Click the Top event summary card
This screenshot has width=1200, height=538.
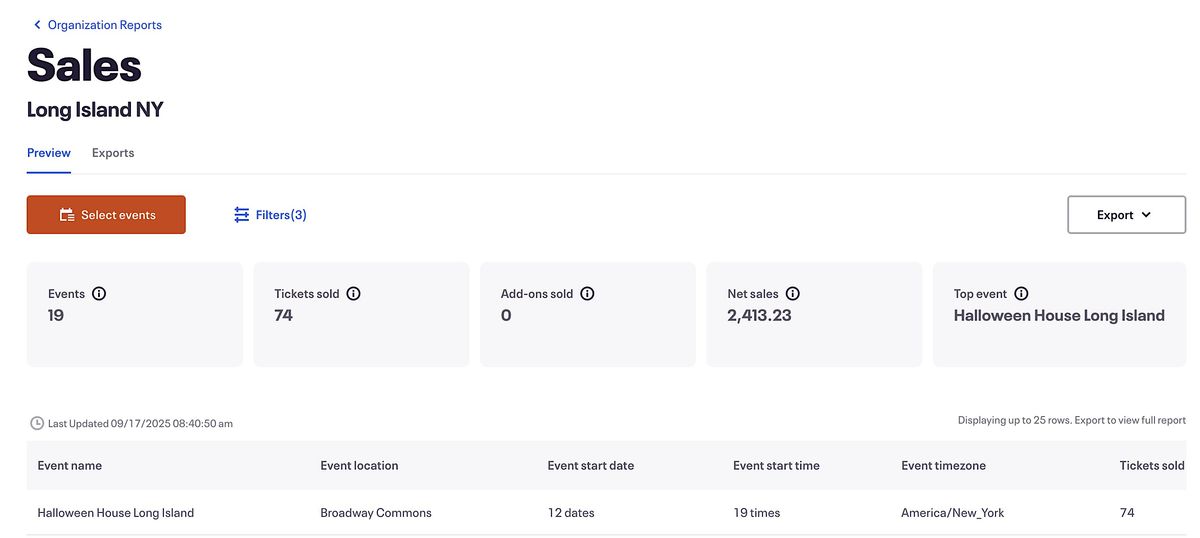[x=1059, y=315]
